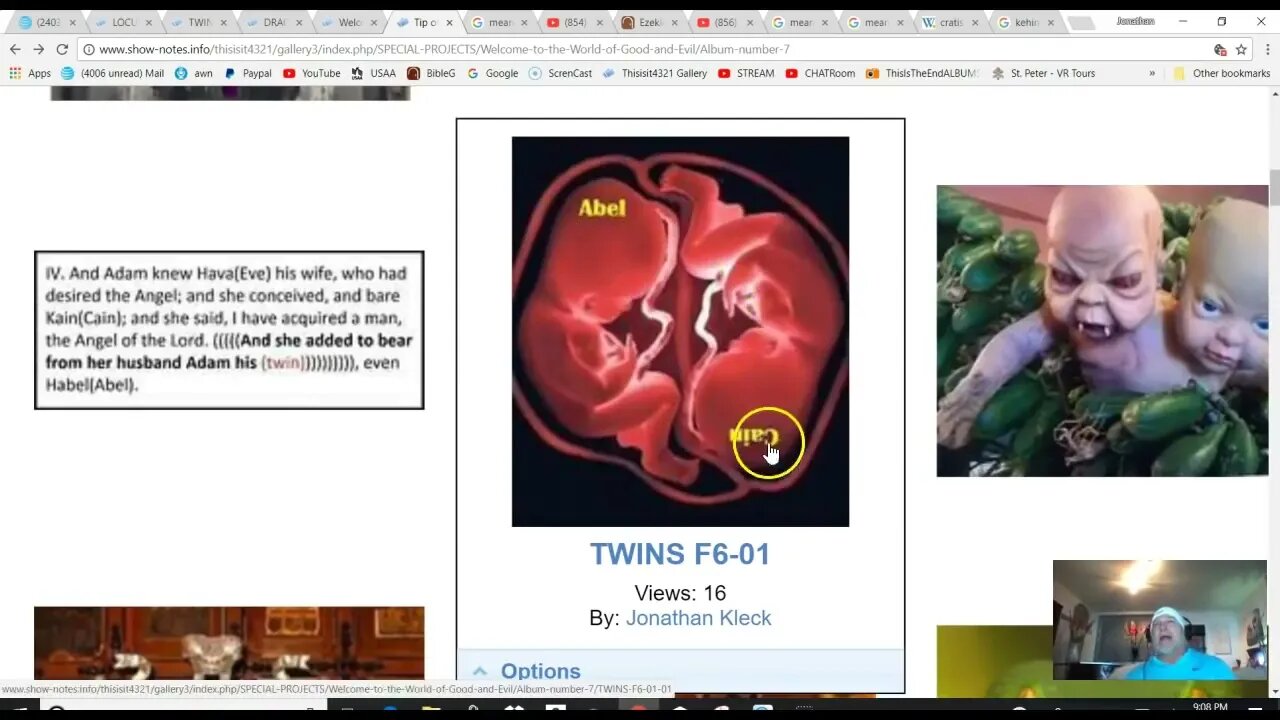The height and width of the screenshot is (720, 1280).
Task: Open the ThisIsTheEndALBUM bookmark
Action: click(922, 73)
